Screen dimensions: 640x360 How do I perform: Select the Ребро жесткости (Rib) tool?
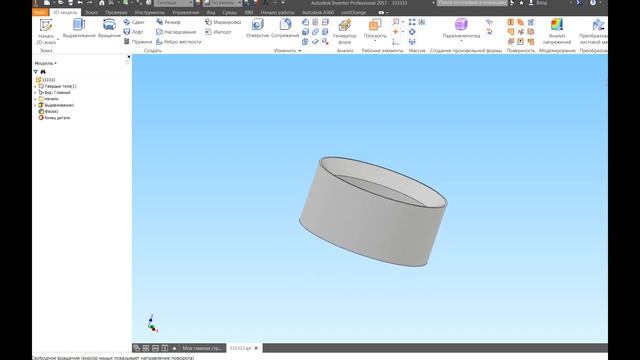179,42
